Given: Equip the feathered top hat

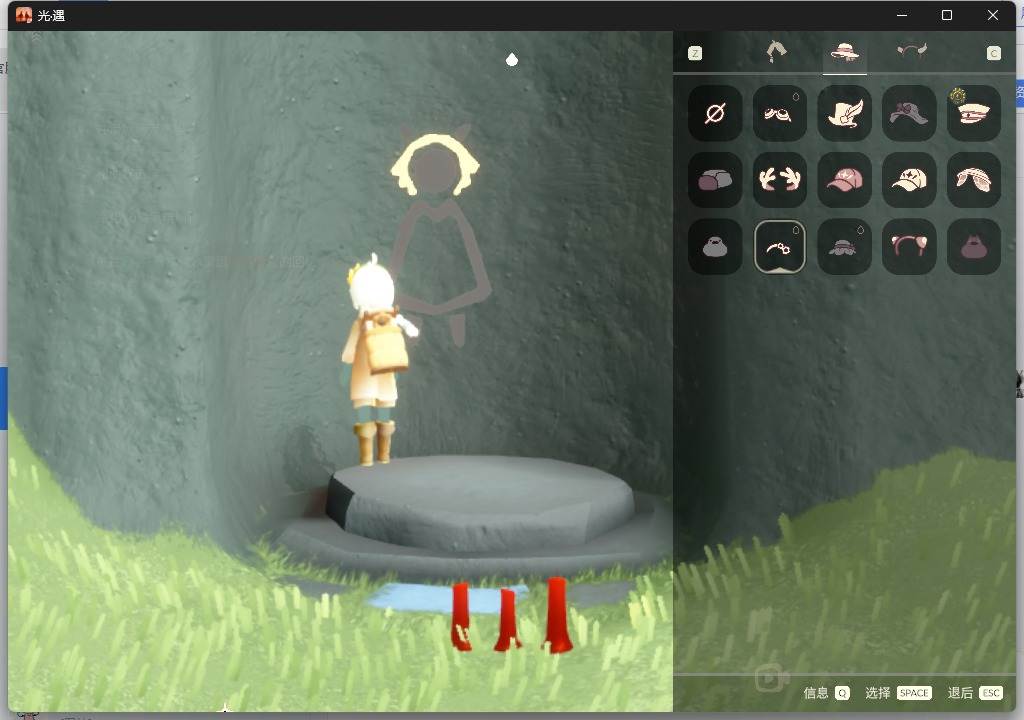Looking at the screenshot, I should pos(844,113).
